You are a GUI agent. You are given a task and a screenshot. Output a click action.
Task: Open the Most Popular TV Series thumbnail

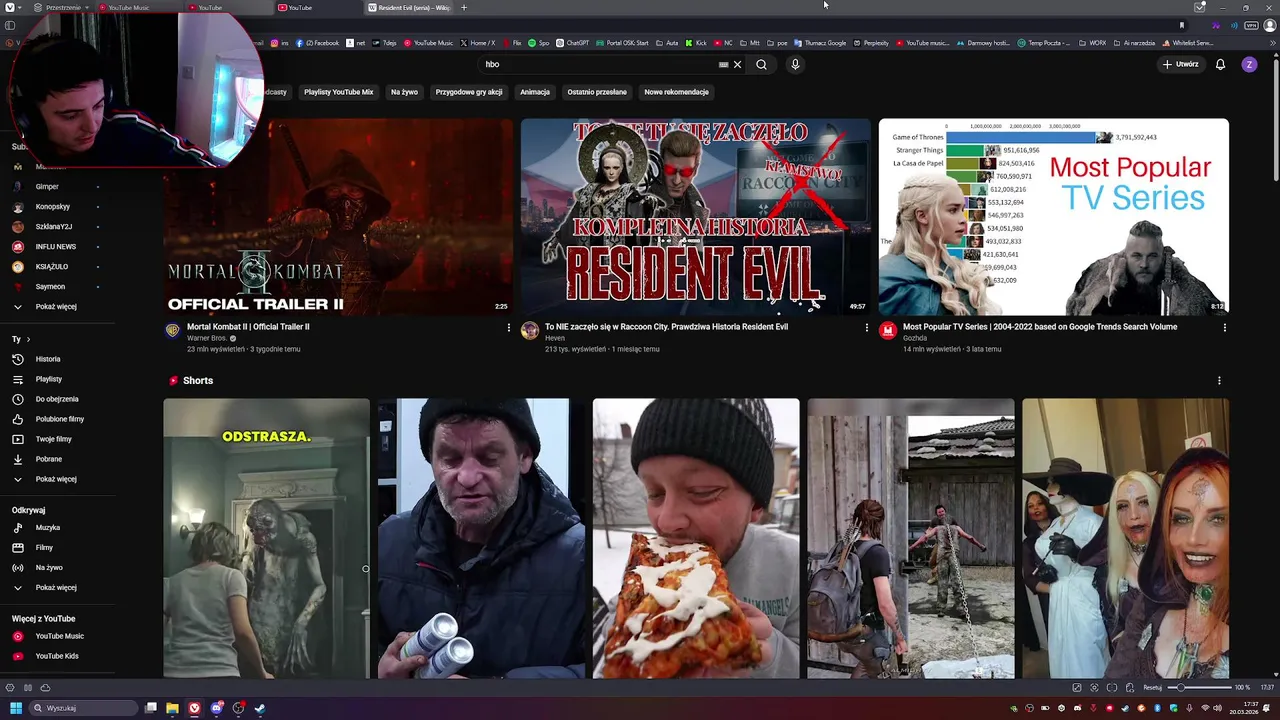point(1054,217)
